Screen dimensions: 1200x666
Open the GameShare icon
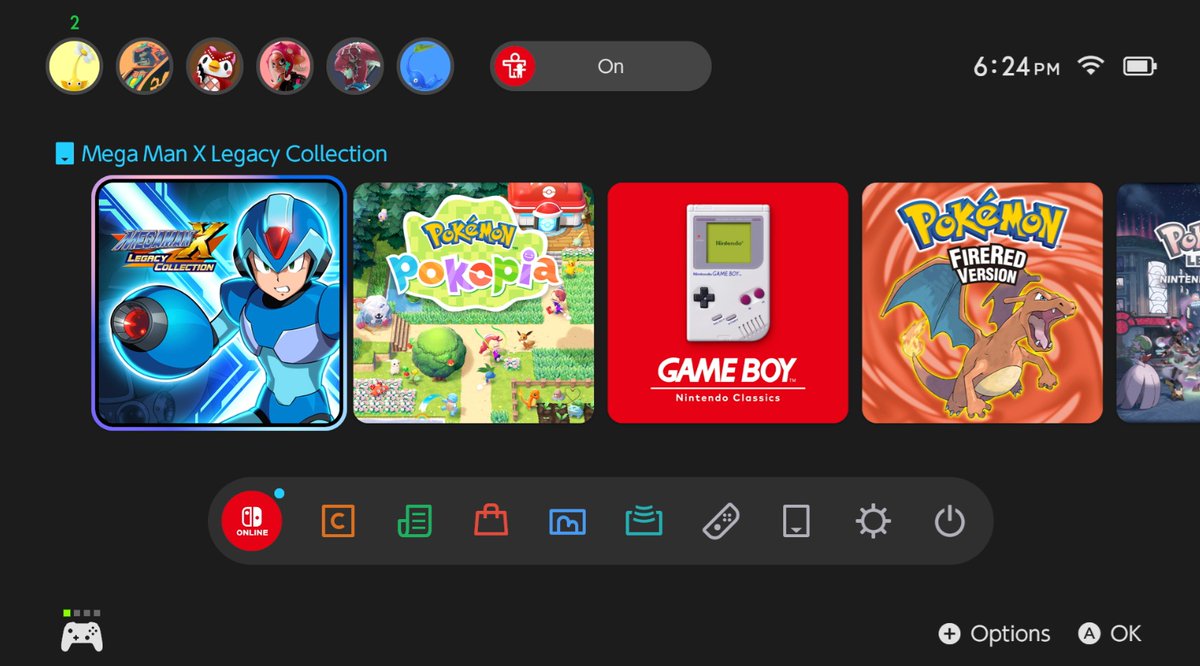point(644,521)
